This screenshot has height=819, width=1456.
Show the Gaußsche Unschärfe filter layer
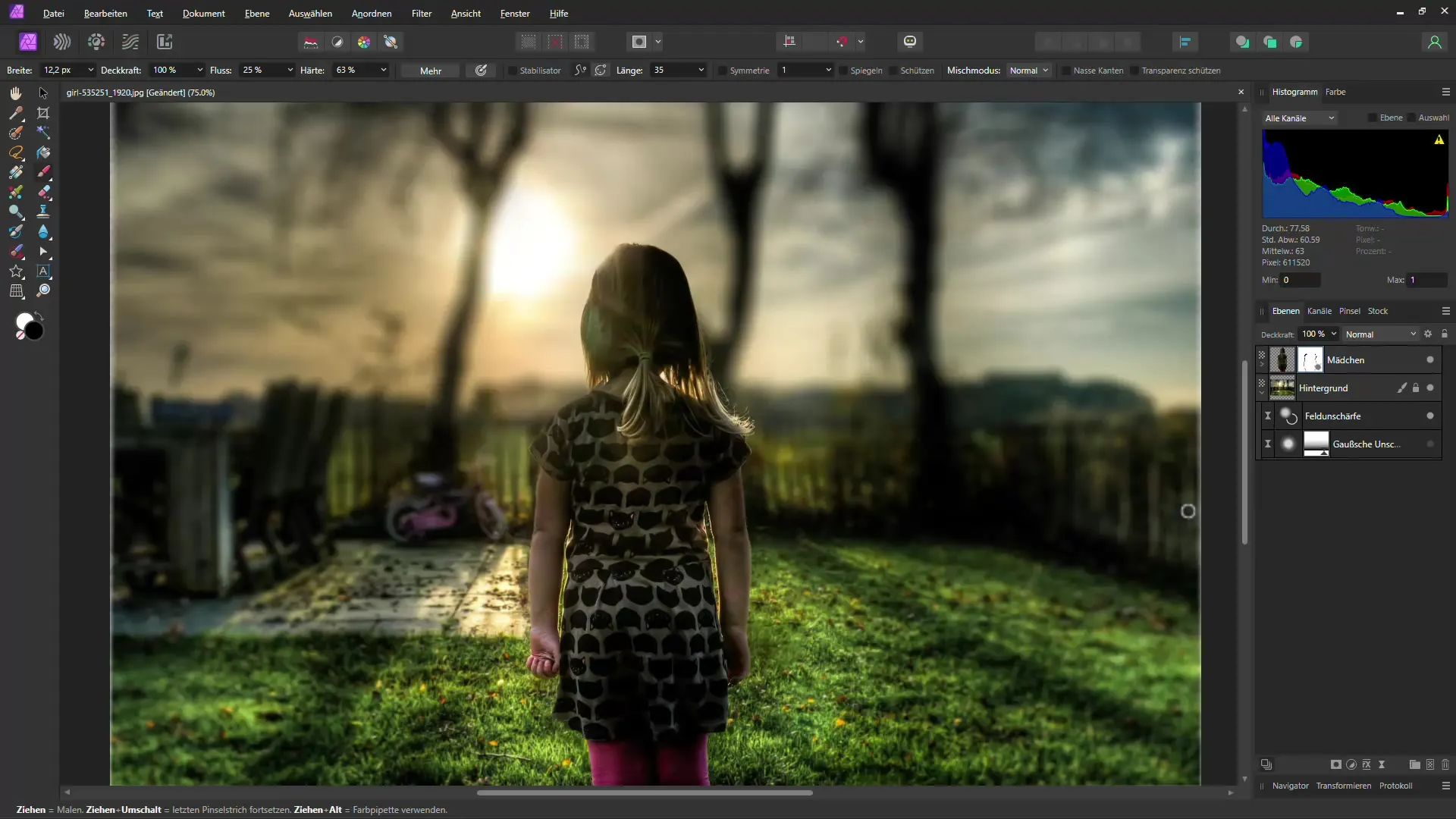click(1430, 444)
